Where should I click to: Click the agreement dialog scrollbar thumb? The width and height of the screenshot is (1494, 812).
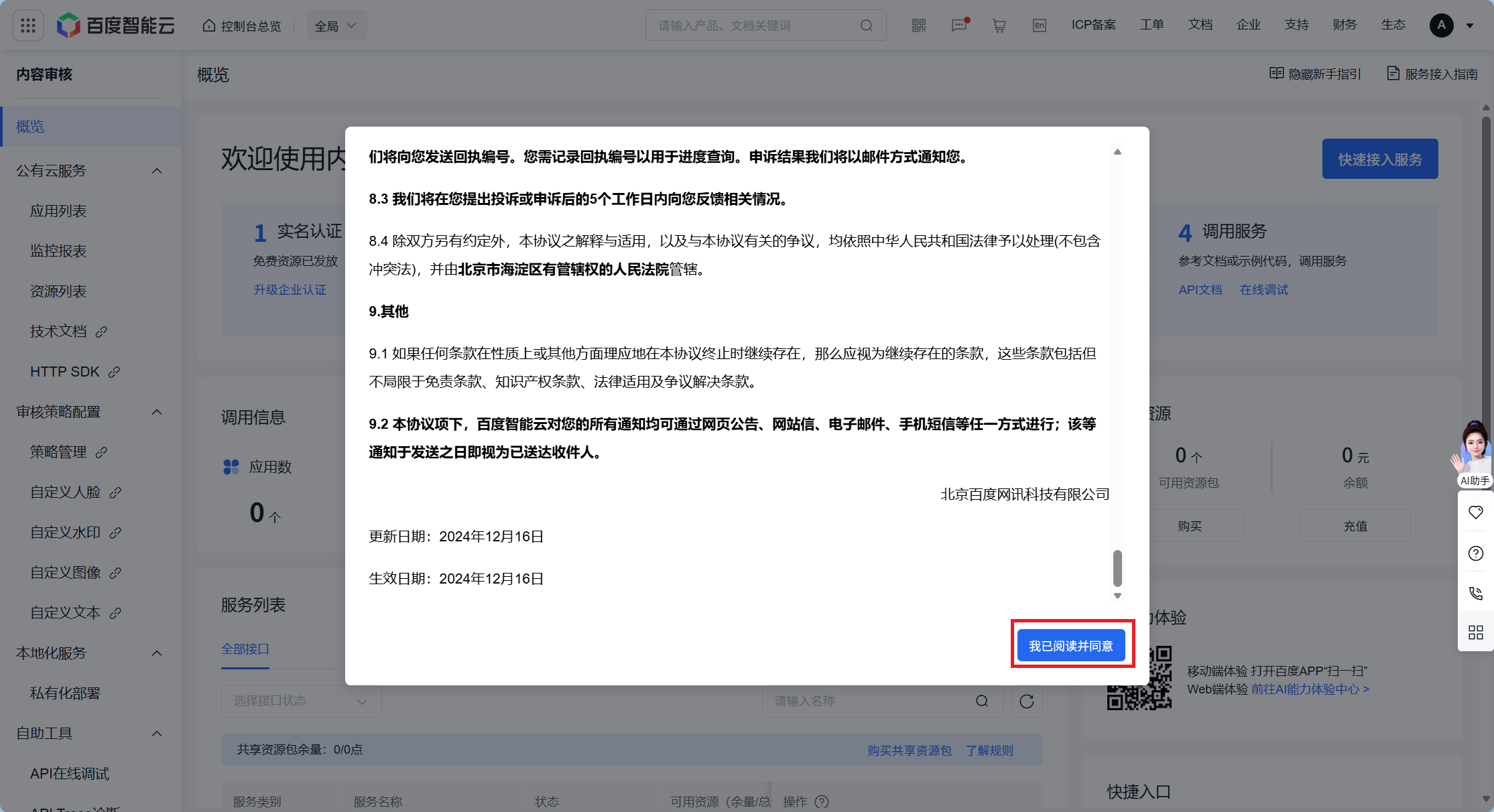click(1117, 568)
